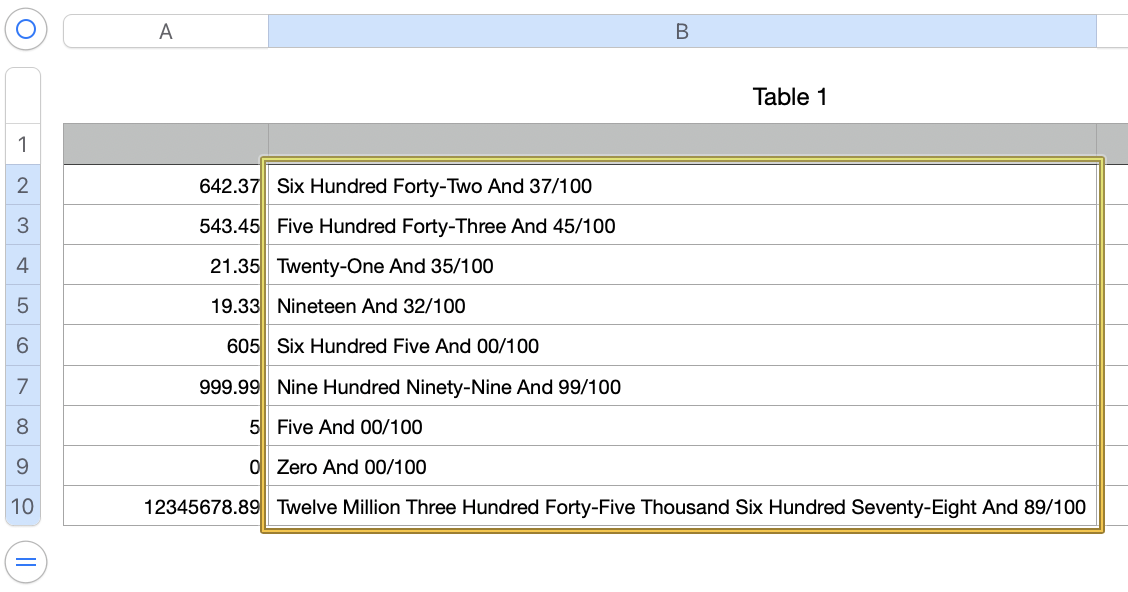Select 'Nineteen And 32/100' cell

click(x=682, y=306)
